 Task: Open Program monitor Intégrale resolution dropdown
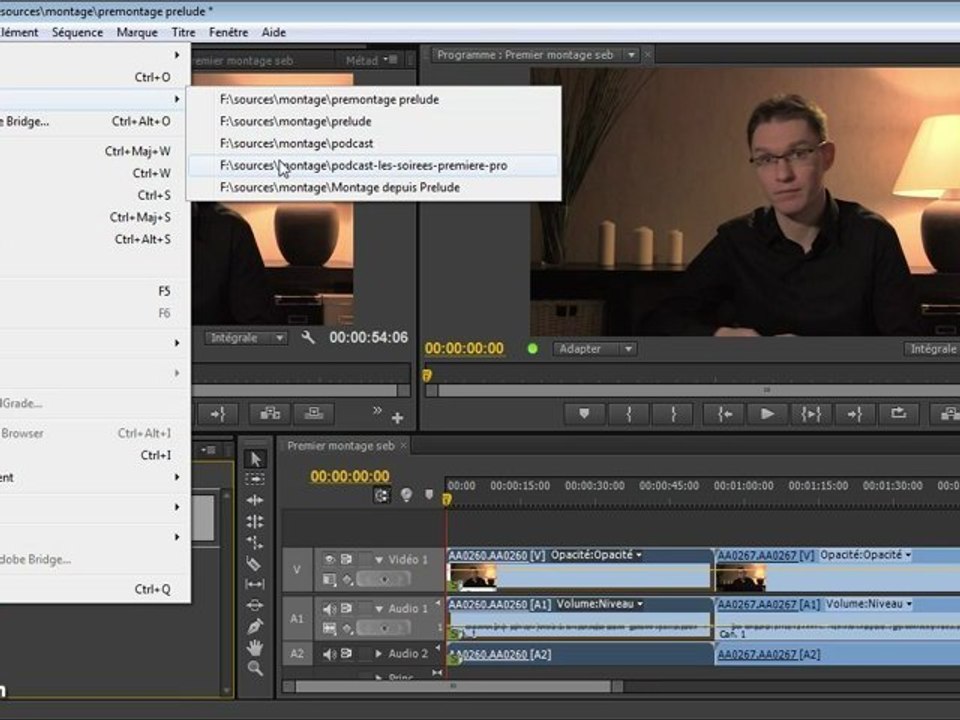point(932,349)
